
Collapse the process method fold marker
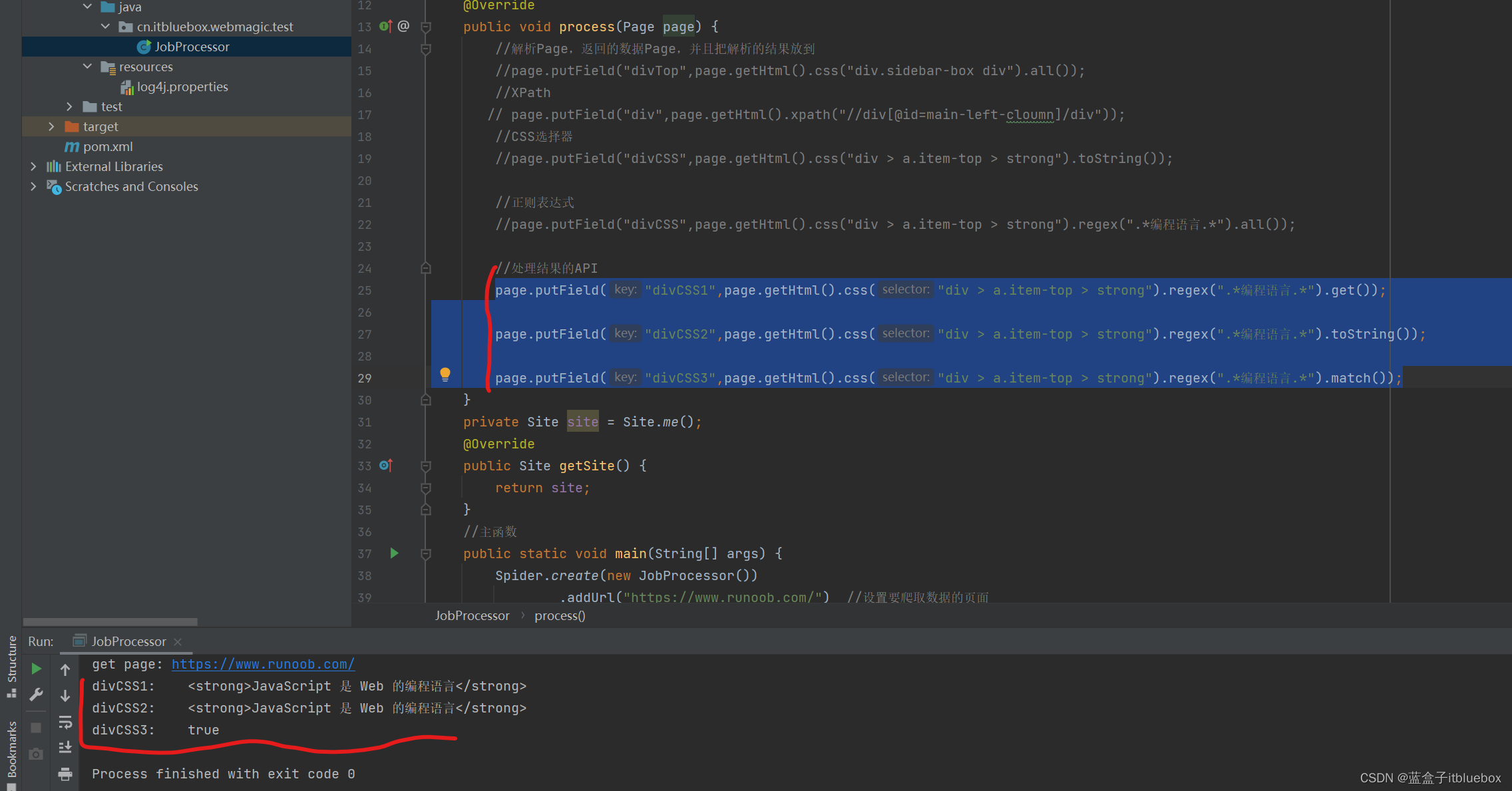426,27
